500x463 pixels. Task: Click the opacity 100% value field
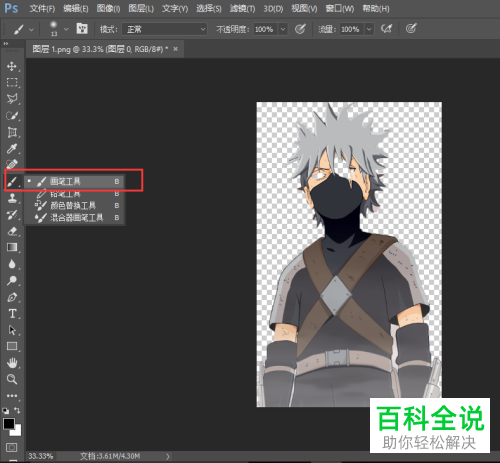[x=265, y=29]
